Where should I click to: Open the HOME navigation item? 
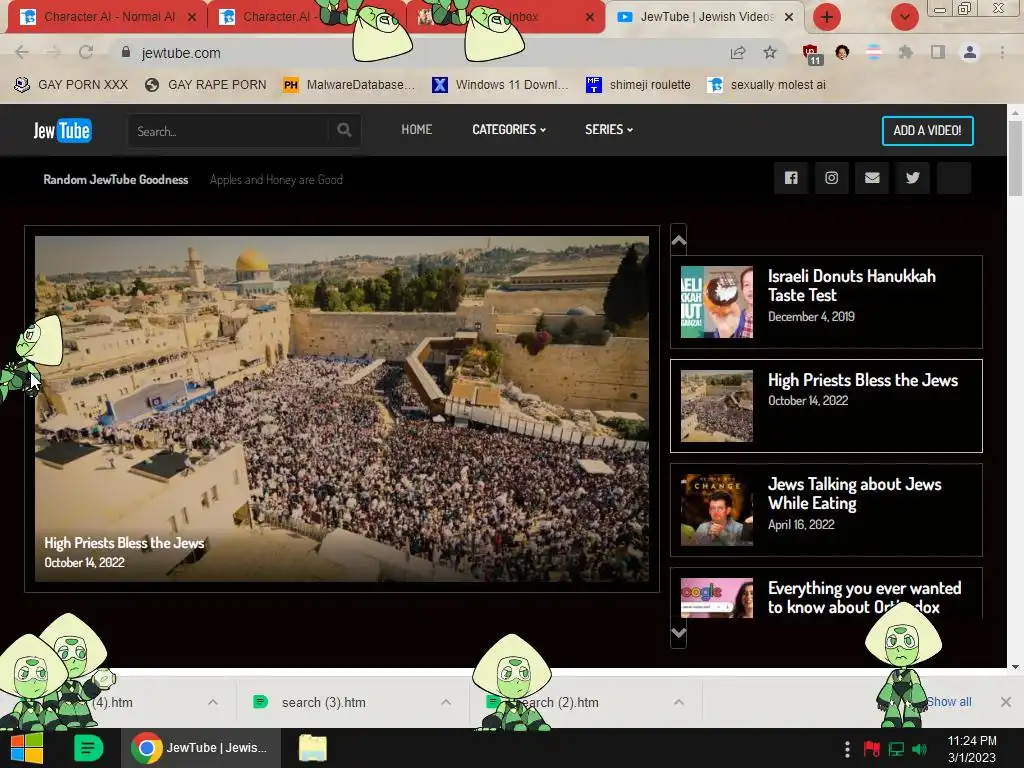coord(417,129)
